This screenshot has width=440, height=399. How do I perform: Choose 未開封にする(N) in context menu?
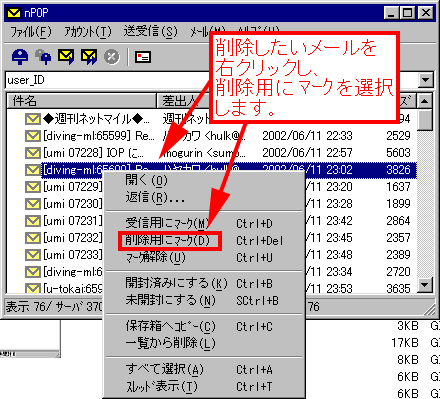204,301
